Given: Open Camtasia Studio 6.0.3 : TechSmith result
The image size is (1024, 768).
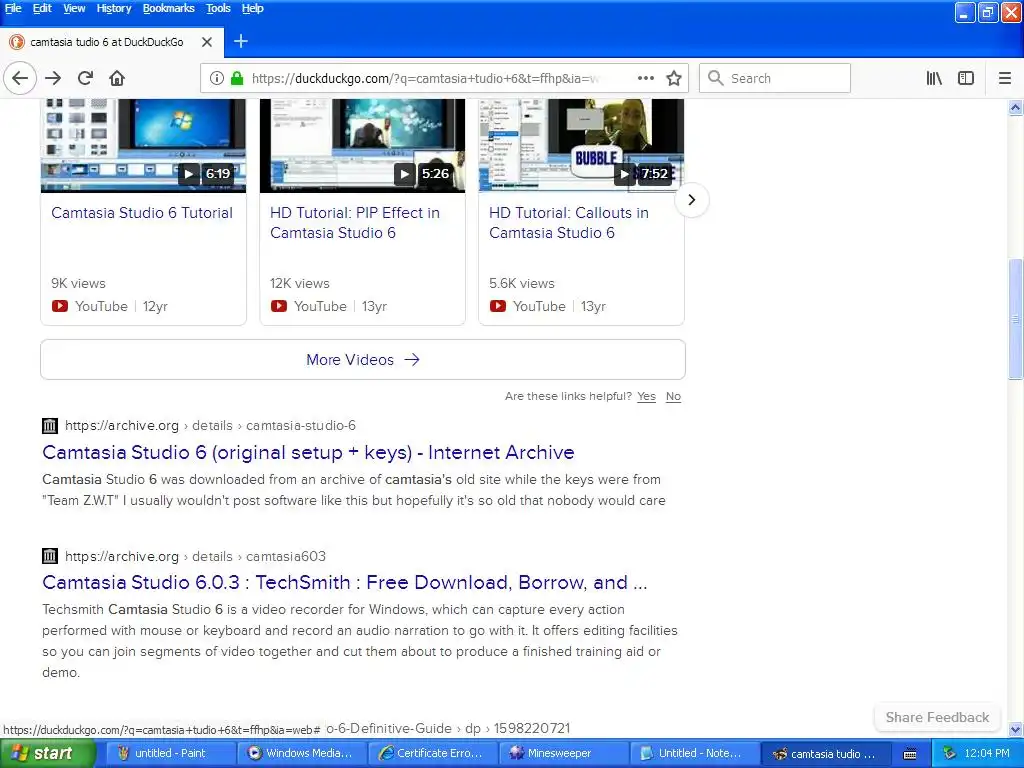Looking at the screenshot, I should (x=345, y=582).
